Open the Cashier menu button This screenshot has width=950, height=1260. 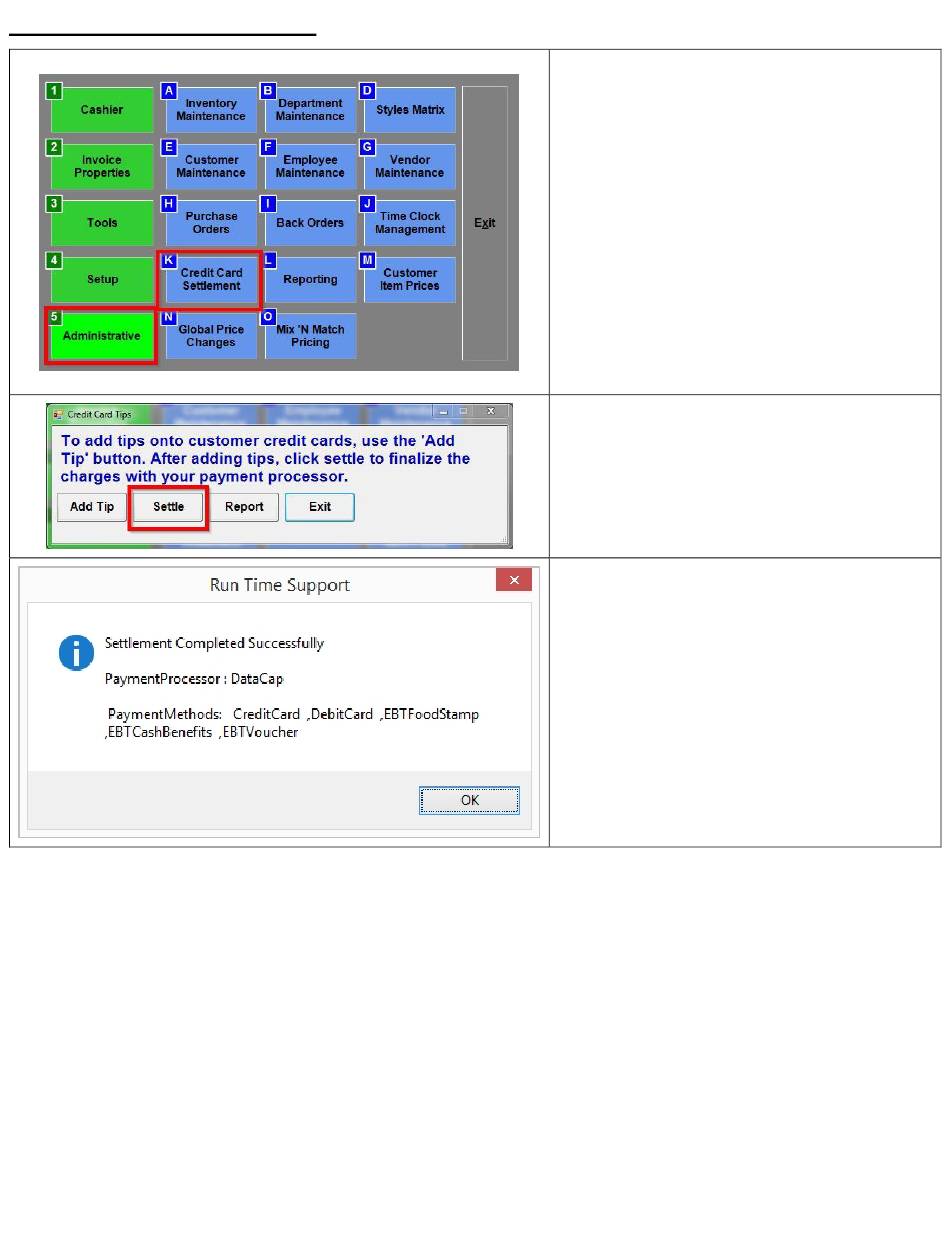click(102, 109)
